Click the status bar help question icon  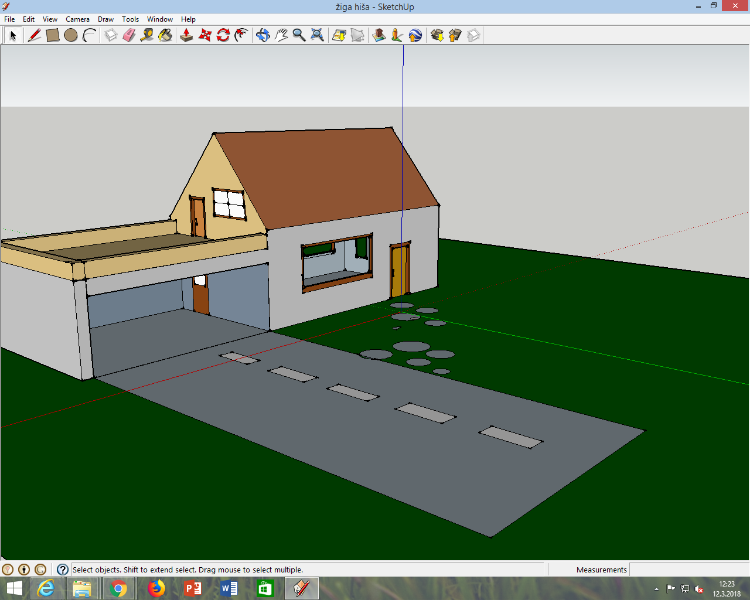pyautogui.click(x=62, y=569)
